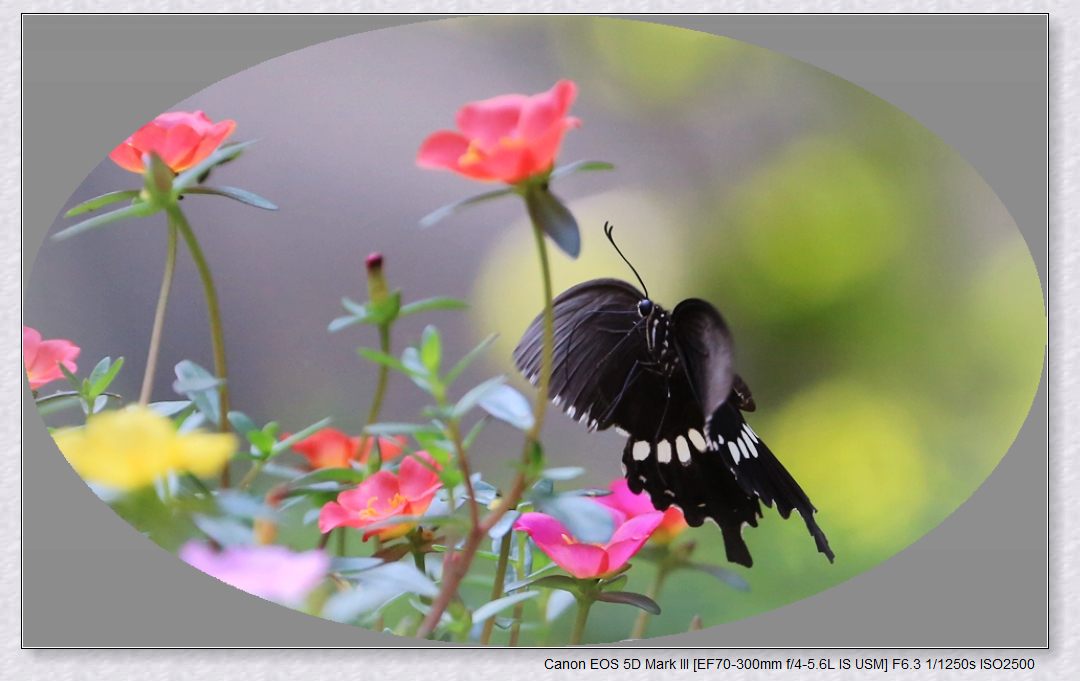Click the pink flower at top left

tap(173, 139)
